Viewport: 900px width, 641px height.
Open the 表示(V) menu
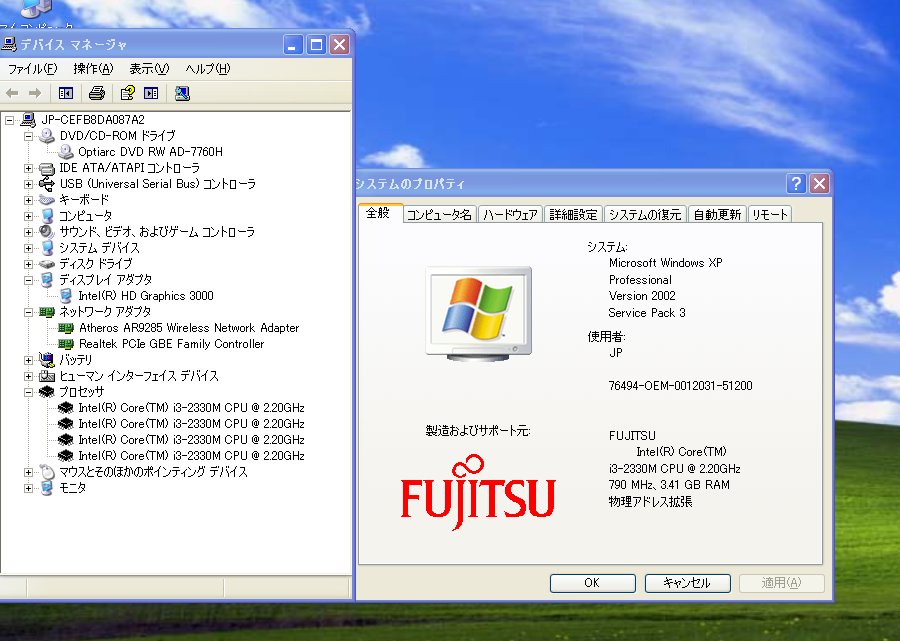[x=149, y=69]
